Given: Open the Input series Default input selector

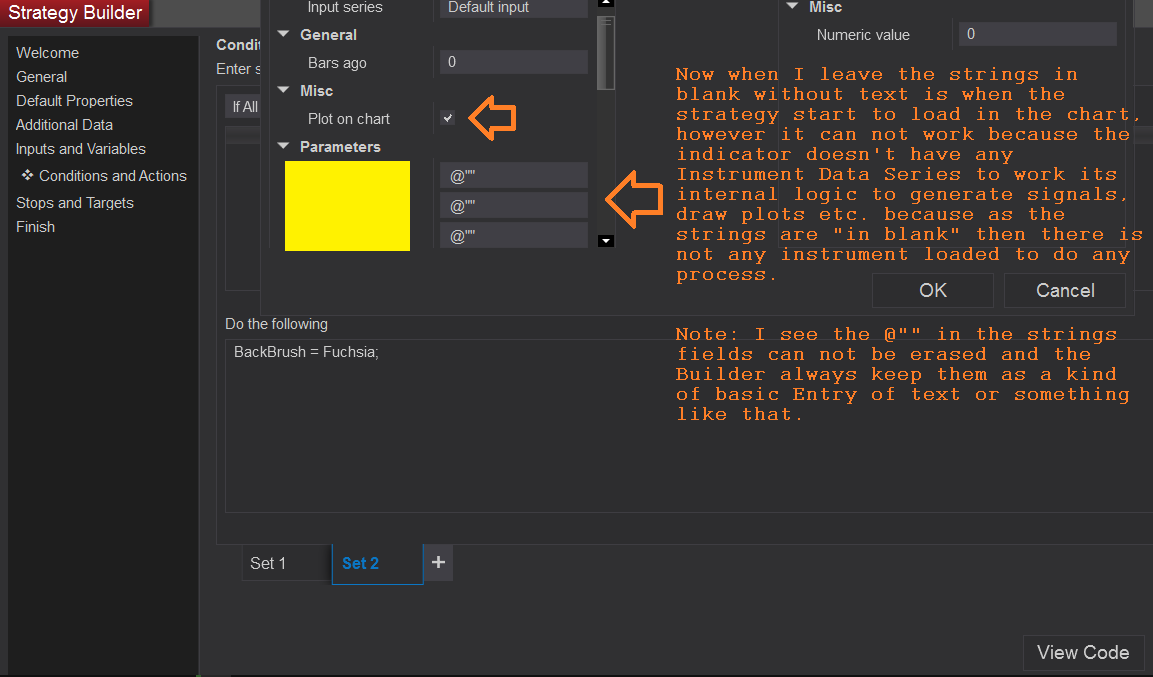Looking at the screenshot, I should (x=513, y=8).
